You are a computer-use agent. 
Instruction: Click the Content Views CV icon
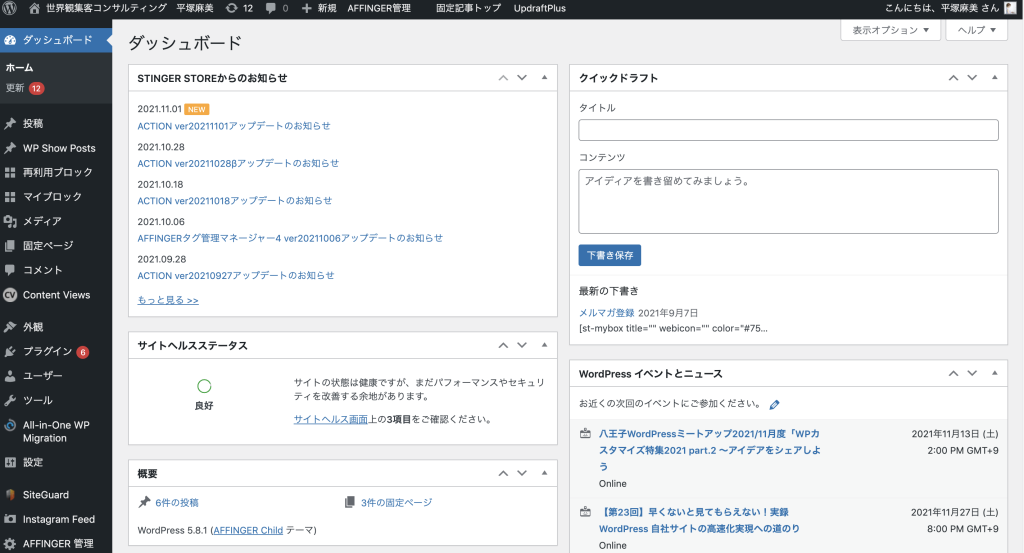pyautogui.click(x=10, y=295)
